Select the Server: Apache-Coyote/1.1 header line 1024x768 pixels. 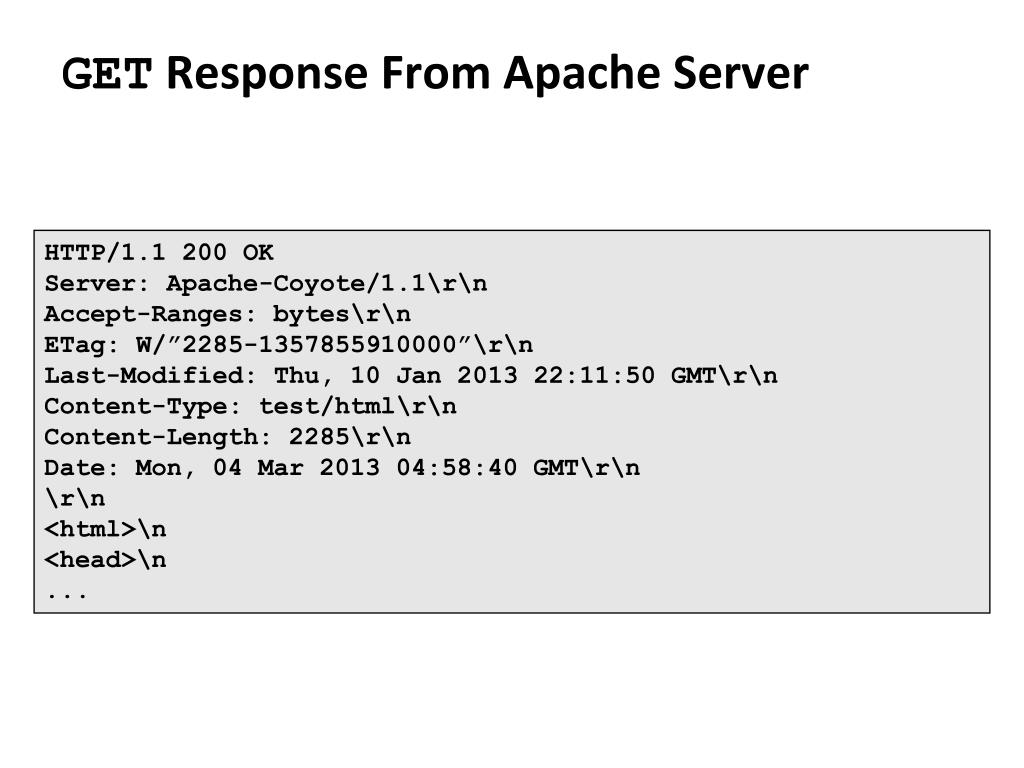tap(266, 283)
